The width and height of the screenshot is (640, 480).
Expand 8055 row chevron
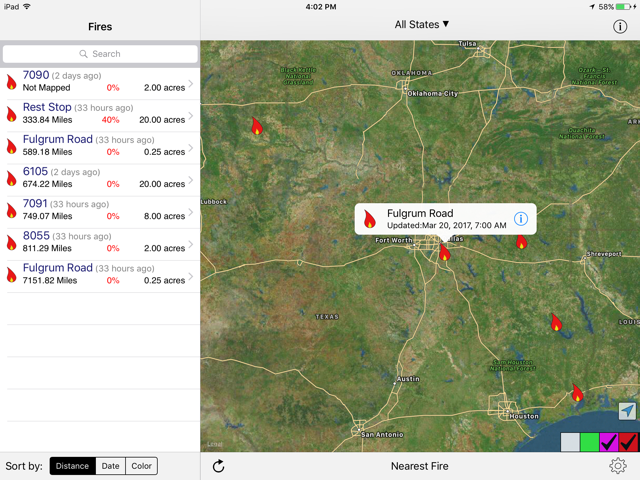tap(191, 244)
